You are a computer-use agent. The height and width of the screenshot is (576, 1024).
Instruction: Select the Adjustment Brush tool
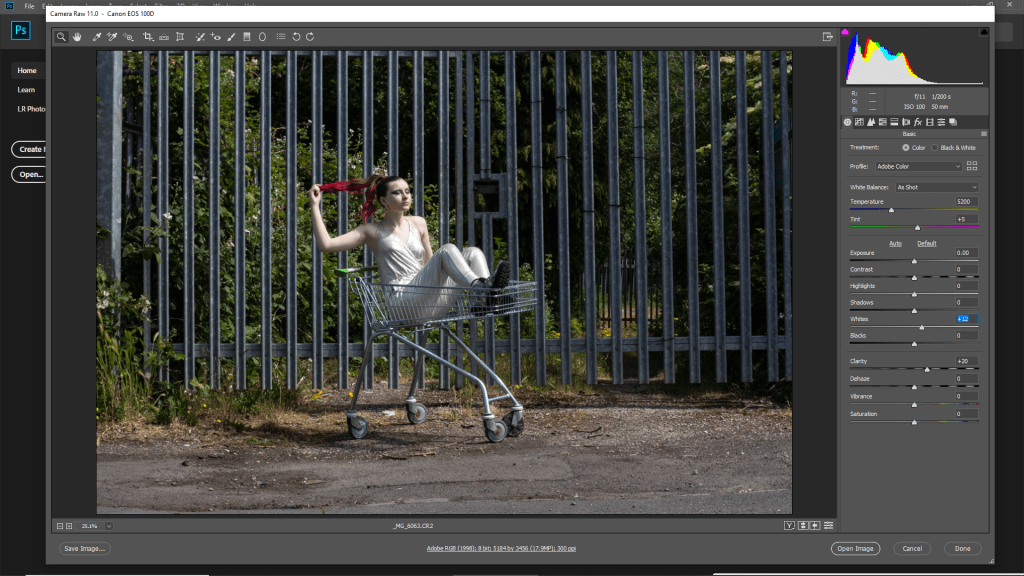pyautogui.click(x=231, y=37)
